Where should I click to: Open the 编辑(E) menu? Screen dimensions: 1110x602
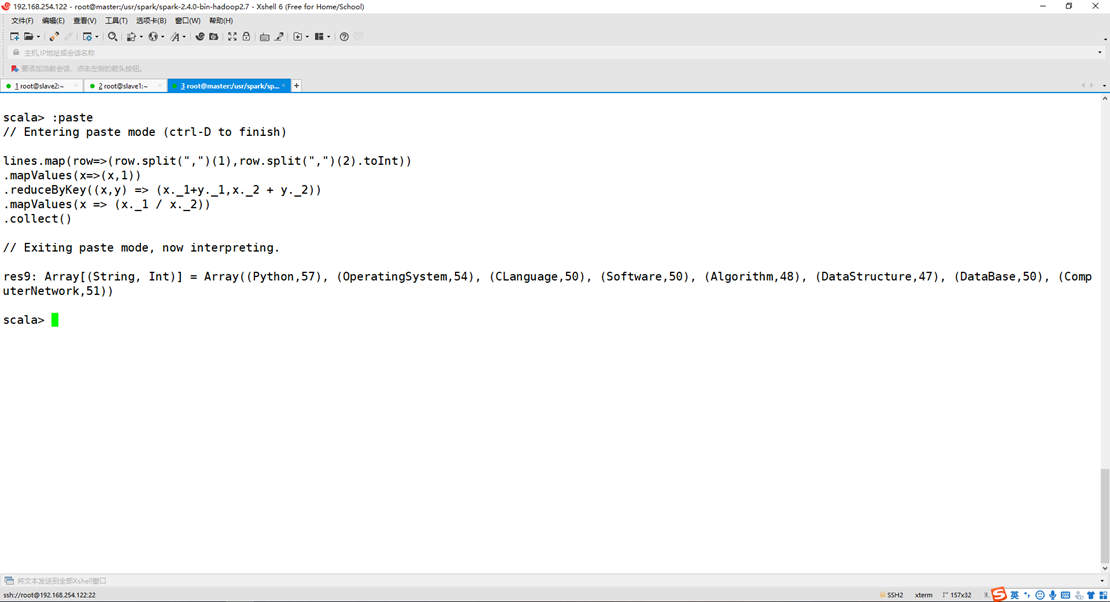pos(53,21)
